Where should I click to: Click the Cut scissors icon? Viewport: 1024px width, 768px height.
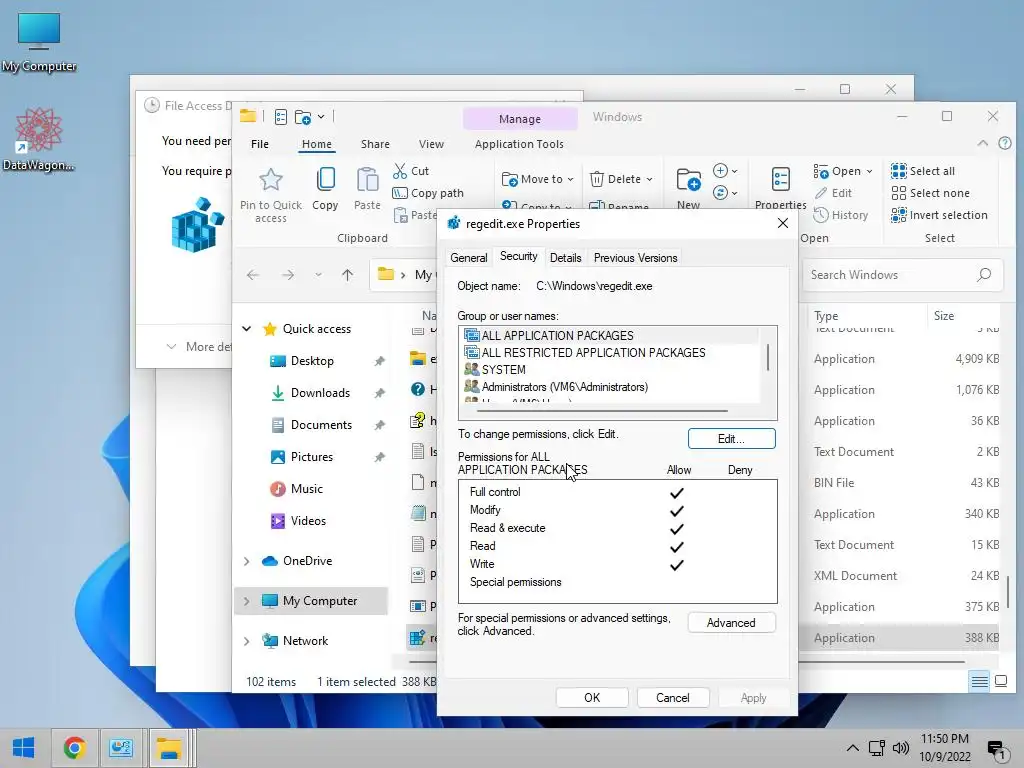[x=400, y=171]
